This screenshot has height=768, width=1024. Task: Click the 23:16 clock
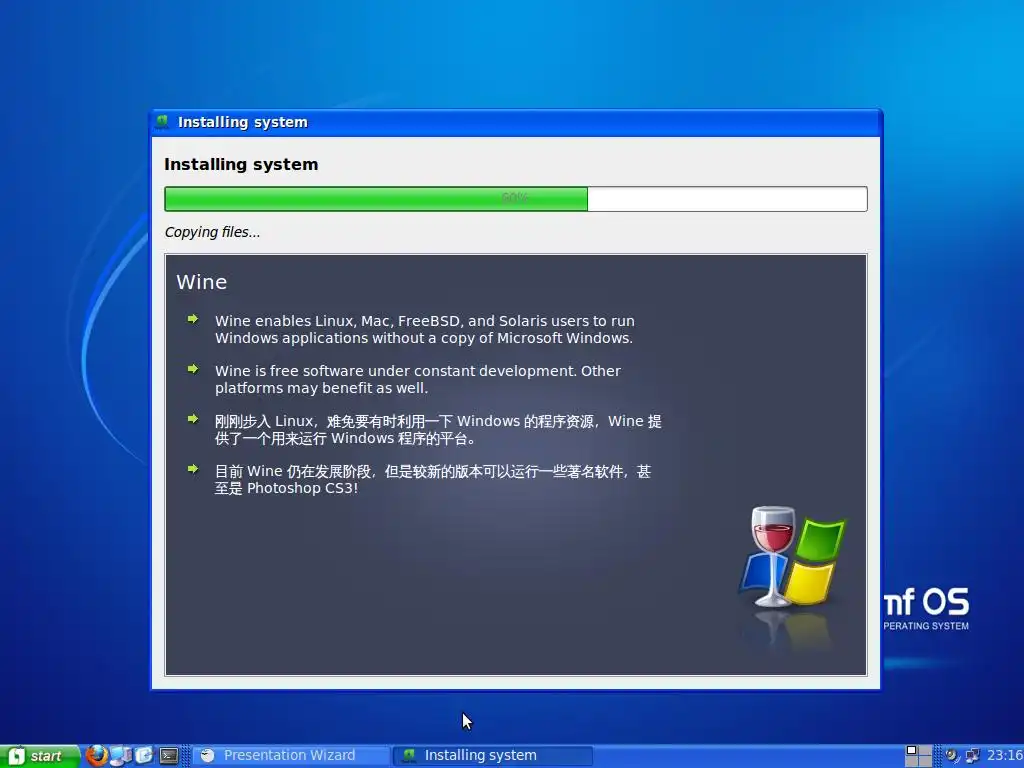pyautogui.click(x=1004, y=756)
